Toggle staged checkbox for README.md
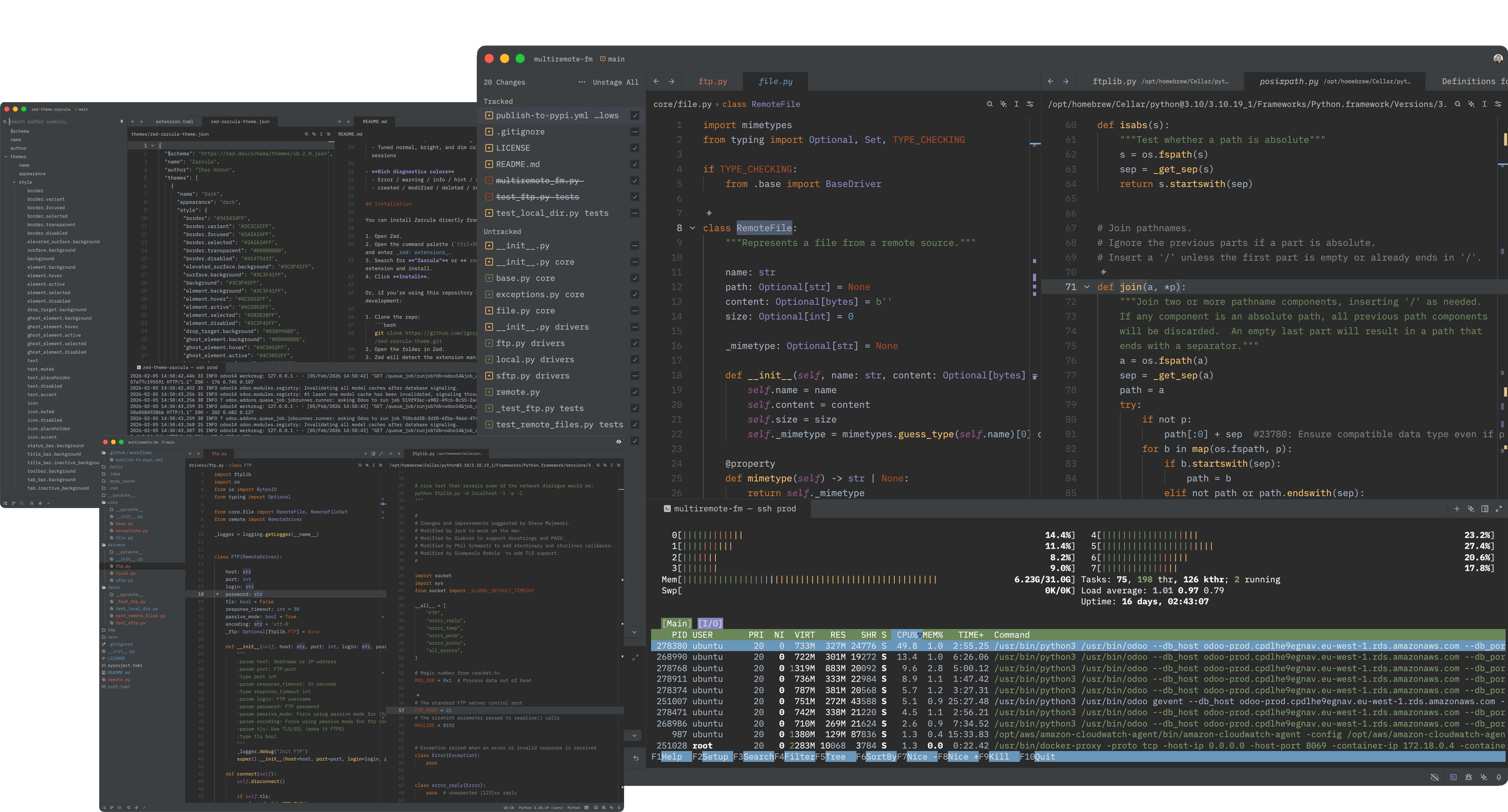The height and width of the screenshot is (812, 1508). (635, 165)
